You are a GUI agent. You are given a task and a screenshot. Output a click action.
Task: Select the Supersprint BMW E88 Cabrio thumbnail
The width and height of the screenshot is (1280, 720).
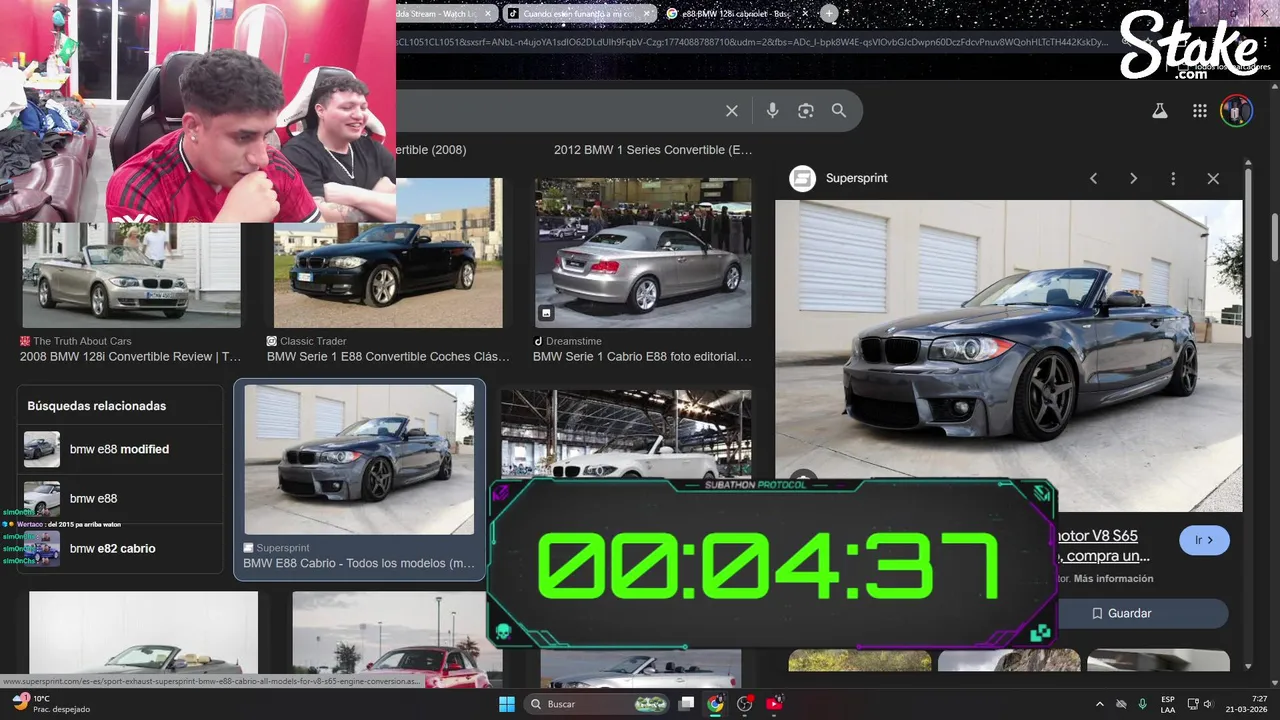click(x=359, y=460)
